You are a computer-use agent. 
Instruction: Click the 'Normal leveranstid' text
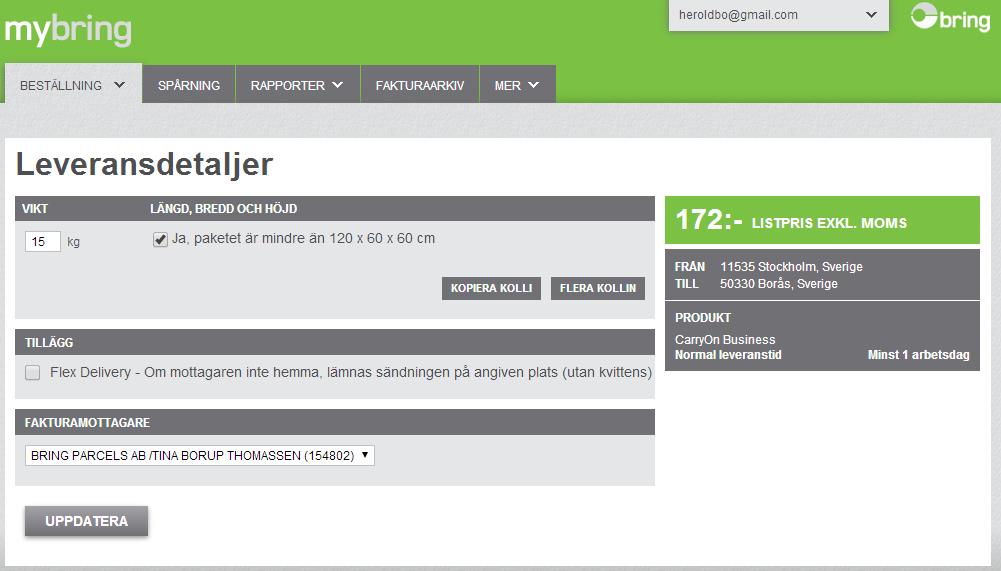[x=728, y=354]
